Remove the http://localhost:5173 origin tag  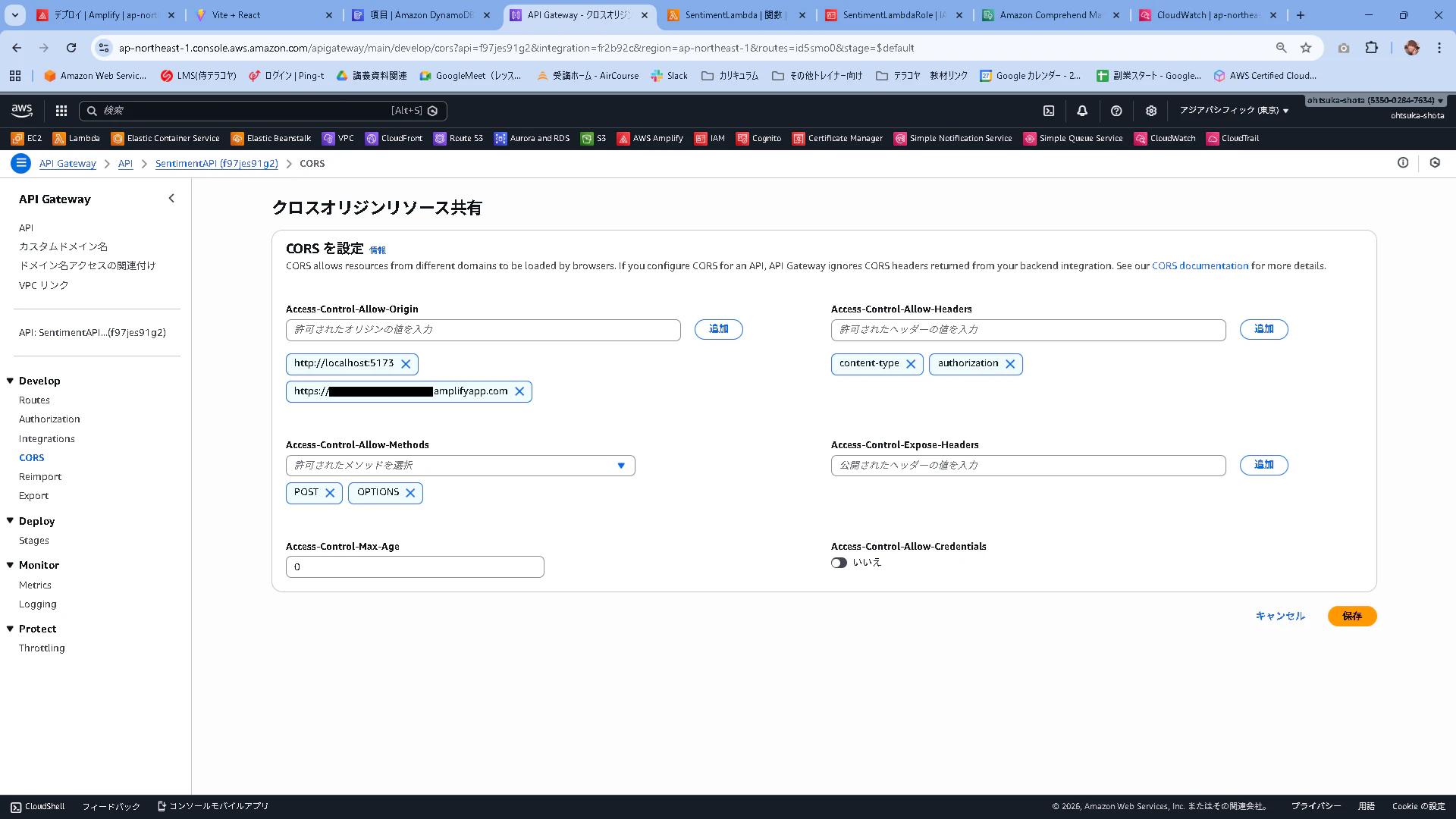point(406,364)
